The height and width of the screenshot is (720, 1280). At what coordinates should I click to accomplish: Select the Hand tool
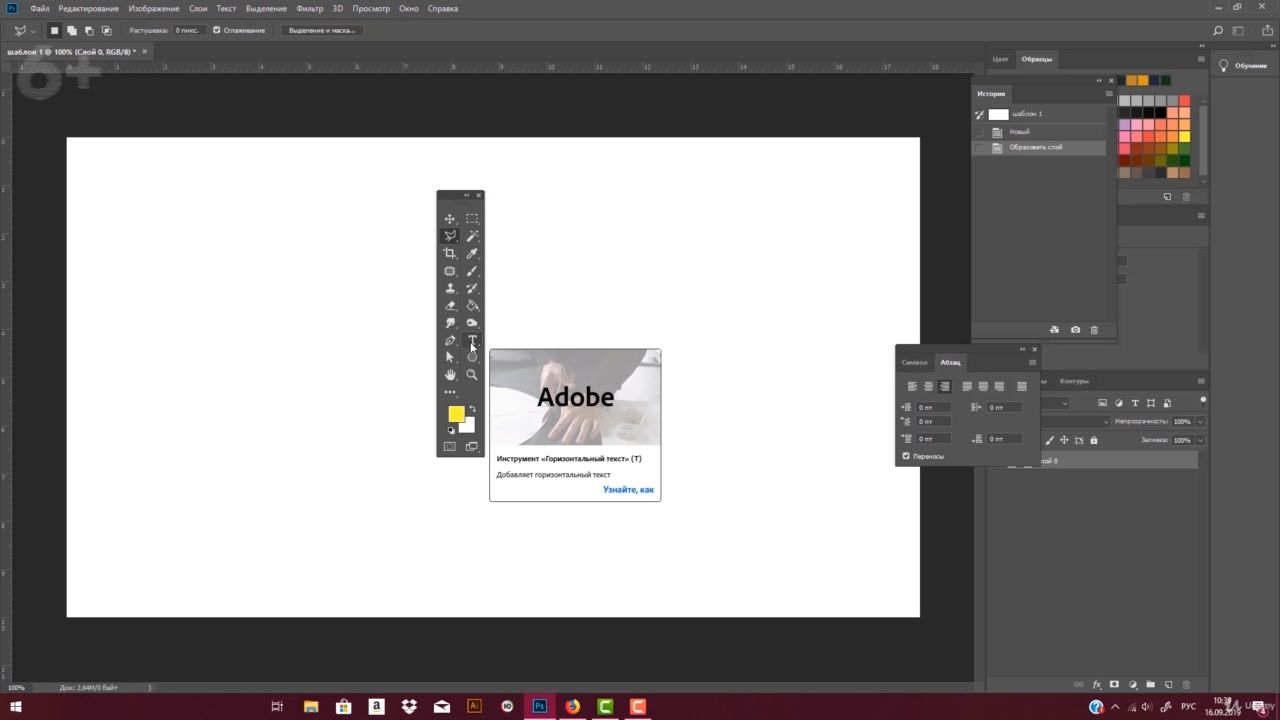450,375
